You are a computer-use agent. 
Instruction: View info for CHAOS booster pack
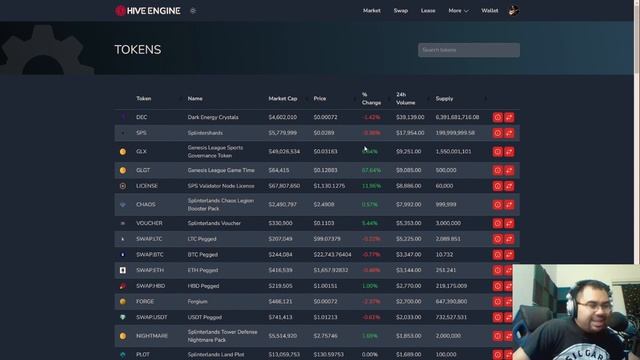coord(498,205)
